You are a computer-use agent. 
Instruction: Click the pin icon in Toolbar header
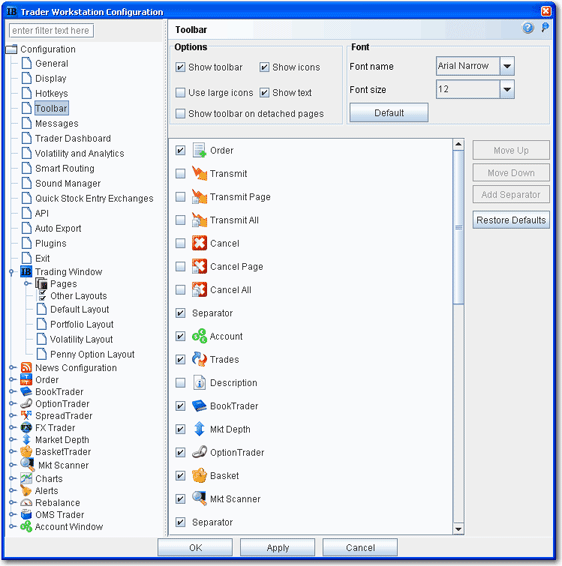[545, 27]
